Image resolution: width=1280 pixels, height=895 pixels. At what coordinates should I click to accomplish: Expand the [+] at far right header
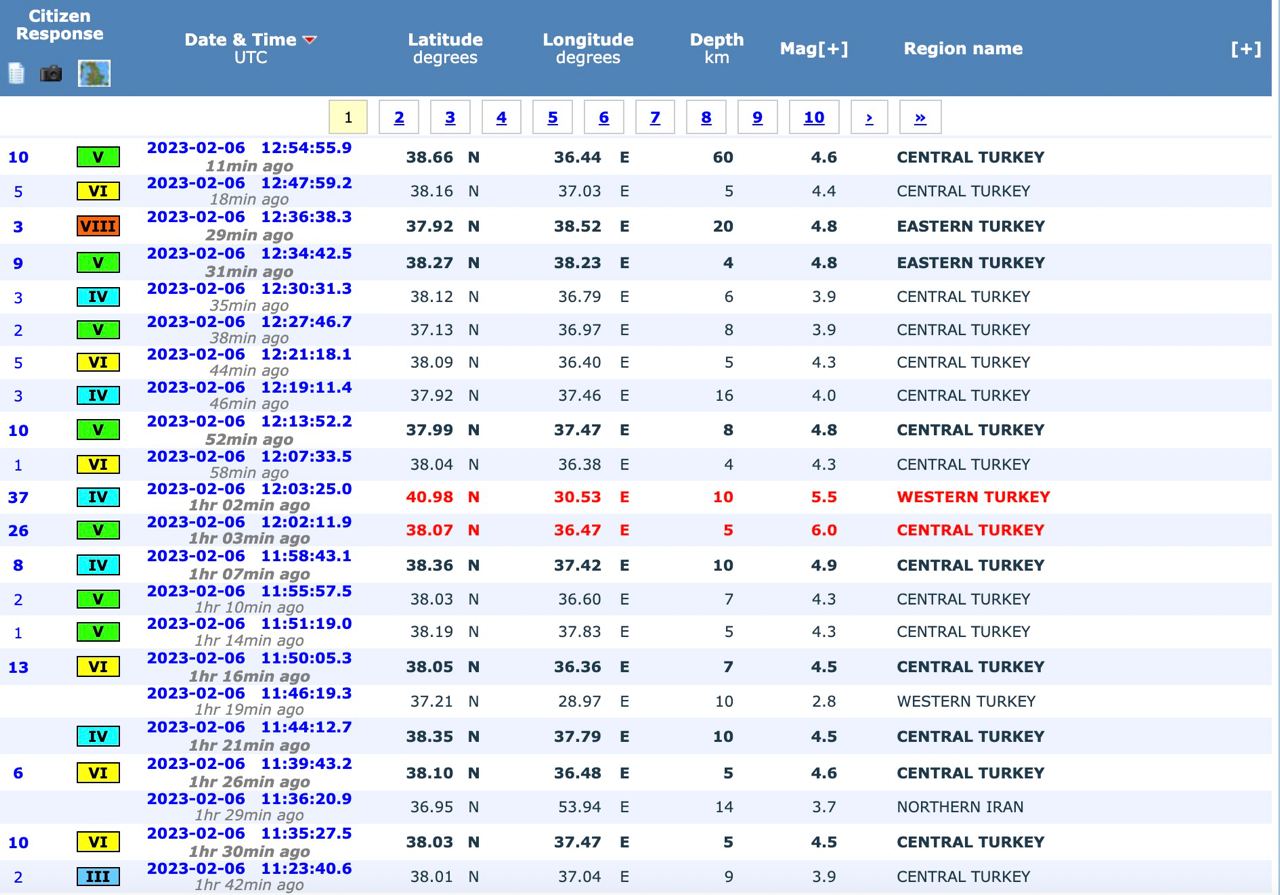(x=1245, y=48)
